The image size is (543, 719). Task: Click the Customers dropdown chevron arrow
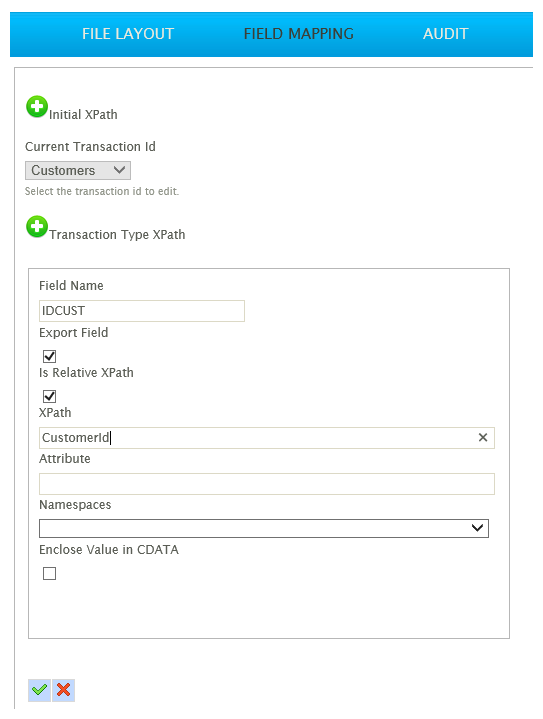(x=119, y=171)
